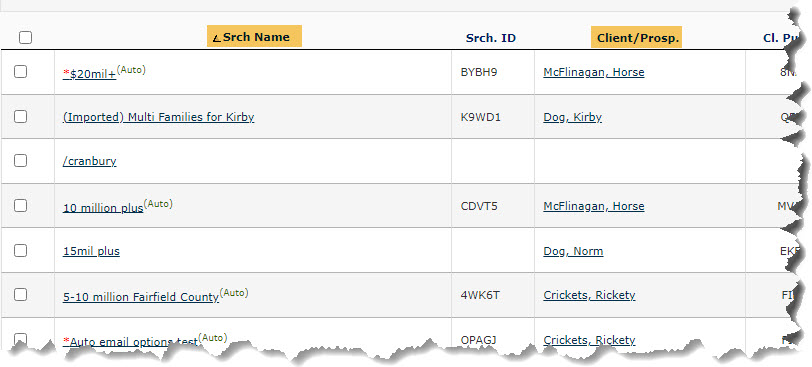
Task: Select the 15mil plus row checkbox
Action: [20, 251]
